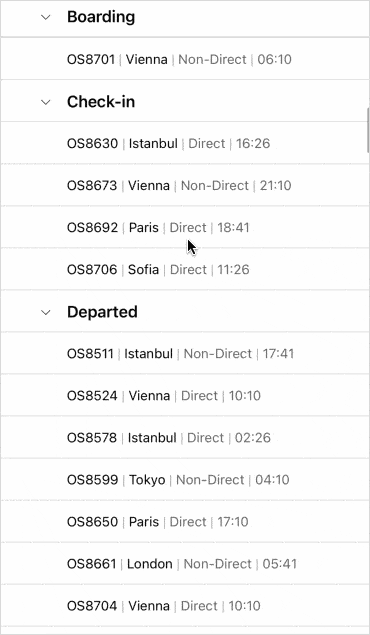The width and height of the screenshot is (370, 635).
Task: Select flight OS8599 to Tokyo
Action: [185, 480]
